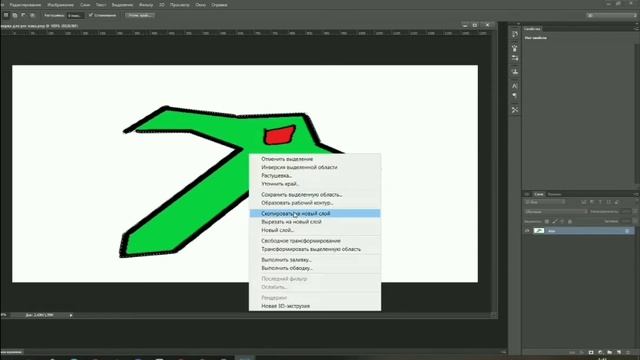This screenshot has width=640, height=360.
Task: Hide the Фон layer with eye icon
Action: coord(527,231)
